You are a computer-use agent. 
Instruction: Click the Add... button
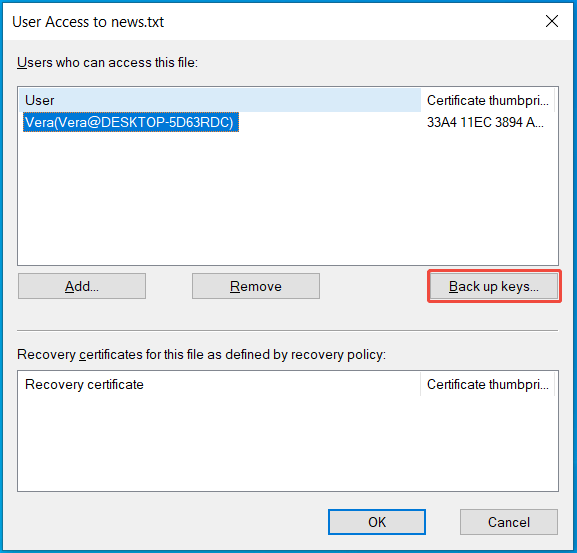(82, 286)
